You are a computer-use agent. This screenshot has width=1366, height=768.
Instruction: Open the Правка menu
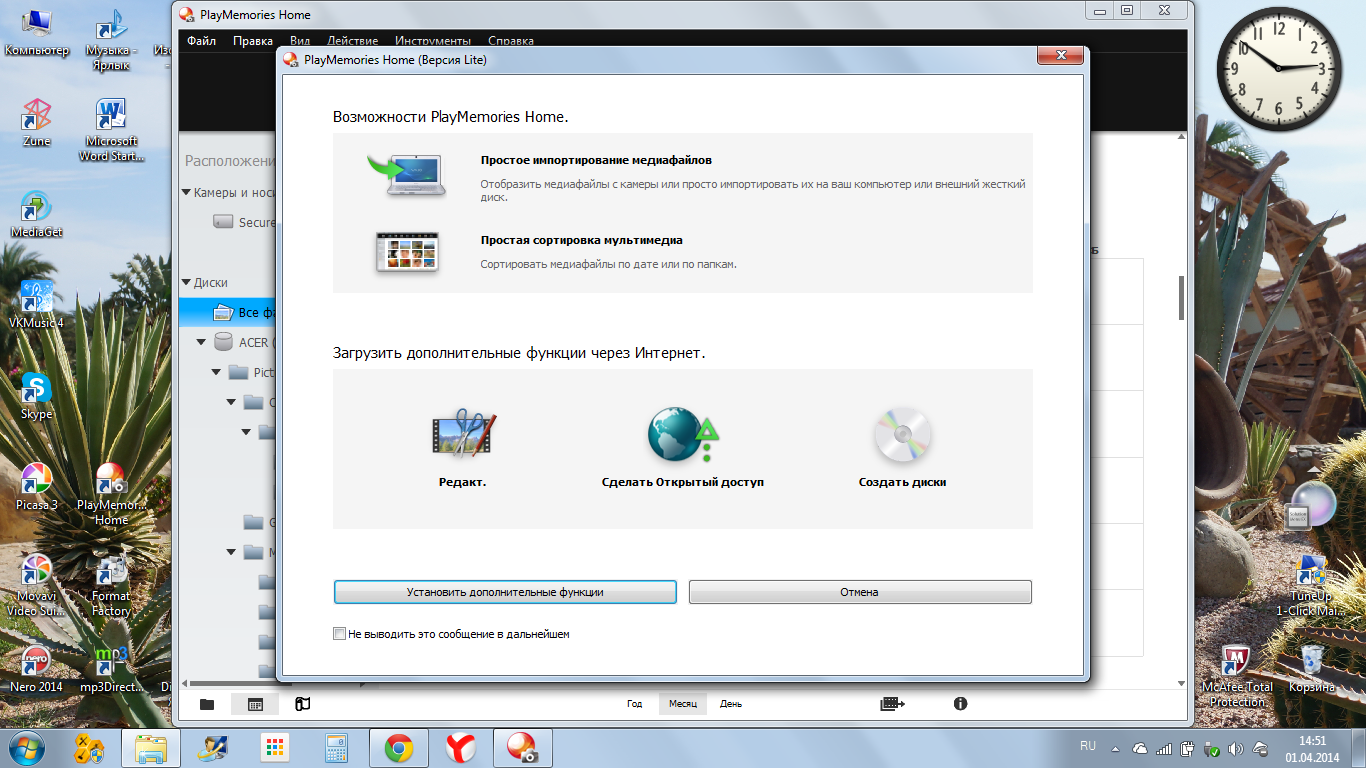[252, 41]
